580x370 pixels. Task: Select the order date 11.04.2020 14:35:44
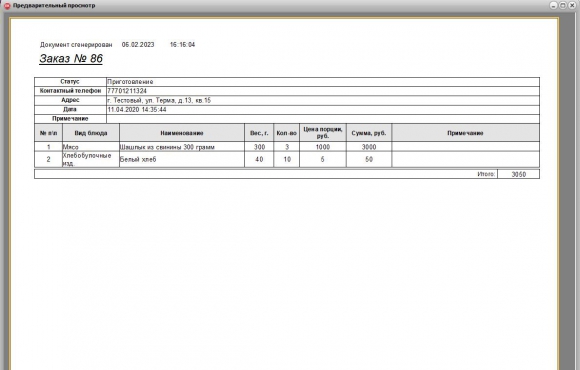click(137, 110)
